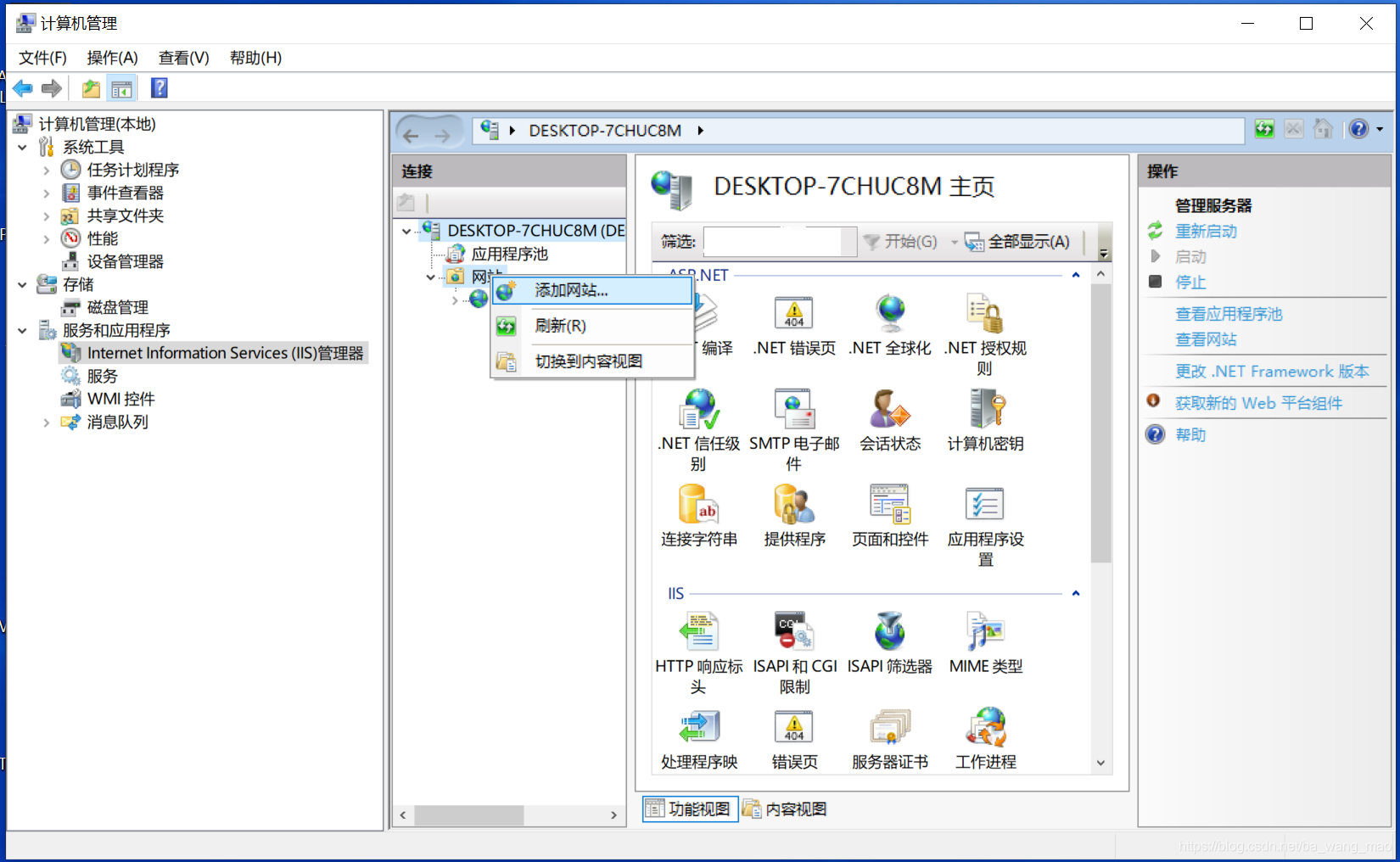1400x862 pixels.
Task: Choose 添加网站... from context menu
Action: [x=592, y=290]
